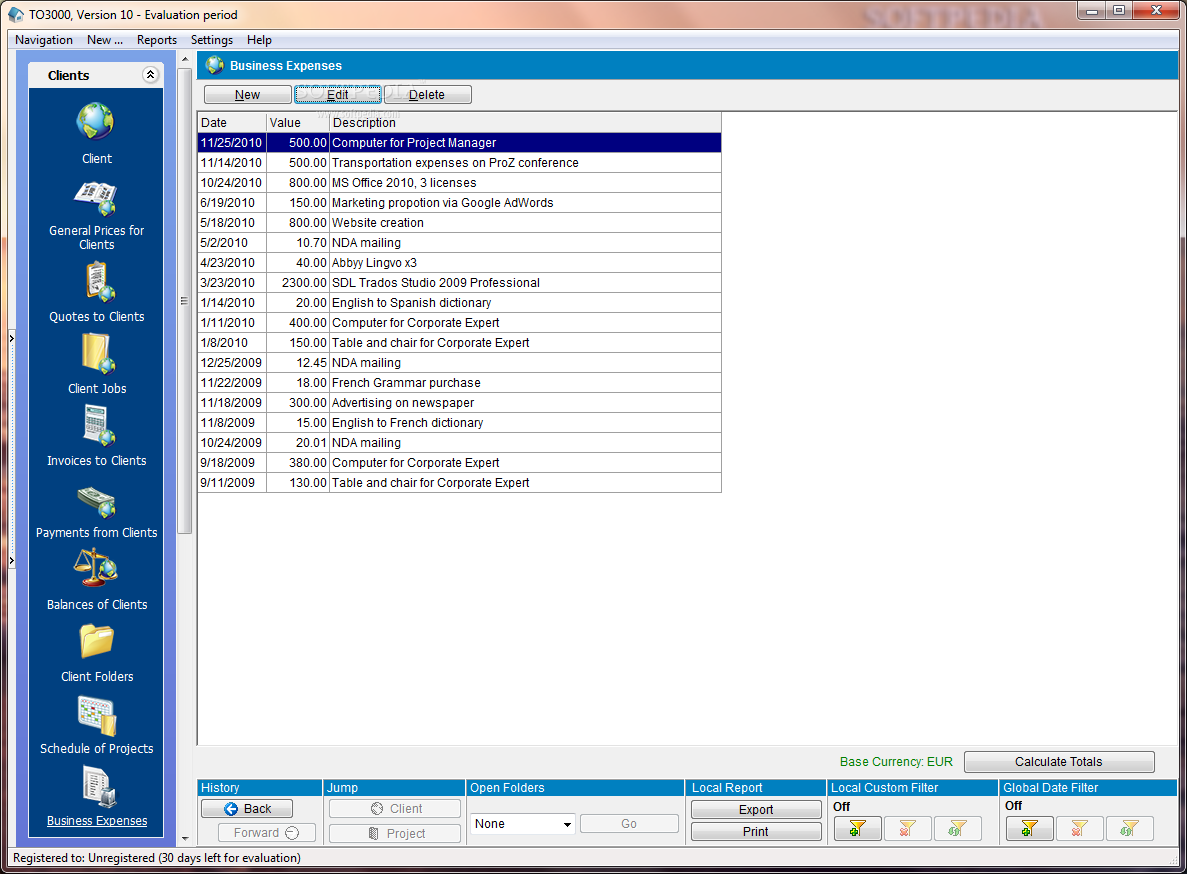Remove the Local Custom Filter
Viewport: 1187px width, 874px height.
[907, 829]
